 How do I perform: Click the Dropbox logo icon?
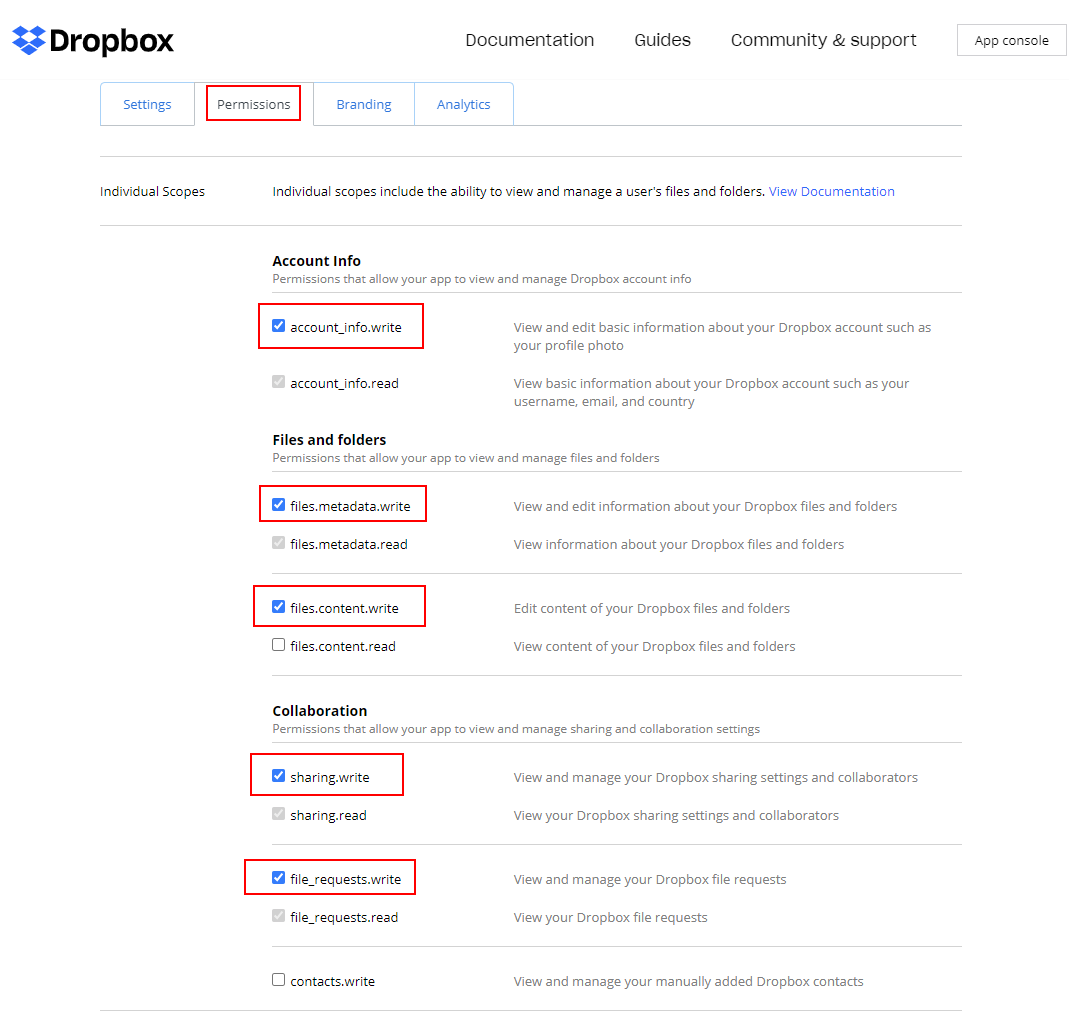29,41
